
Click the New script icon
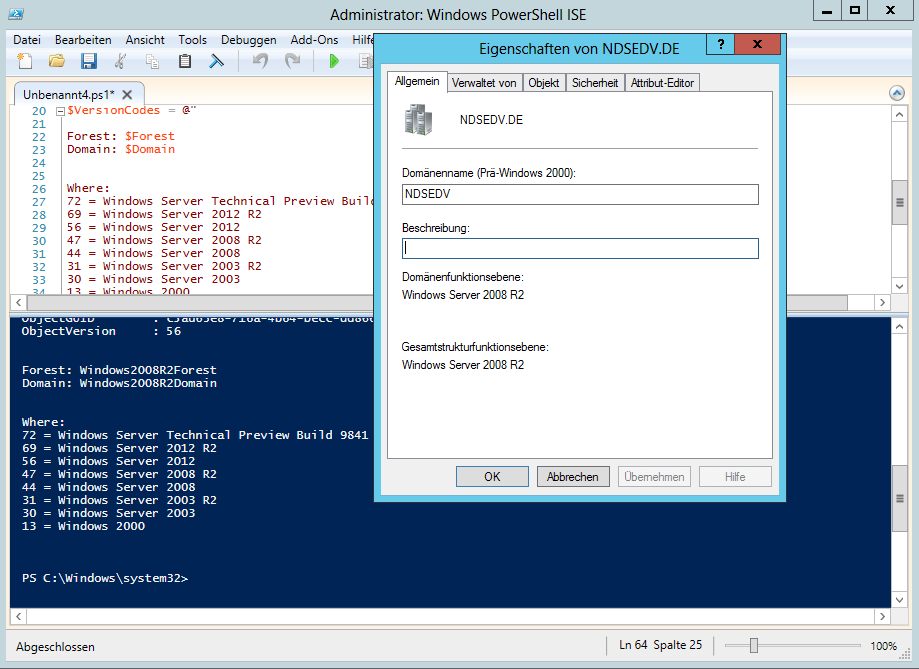click(x=25, y=62)
